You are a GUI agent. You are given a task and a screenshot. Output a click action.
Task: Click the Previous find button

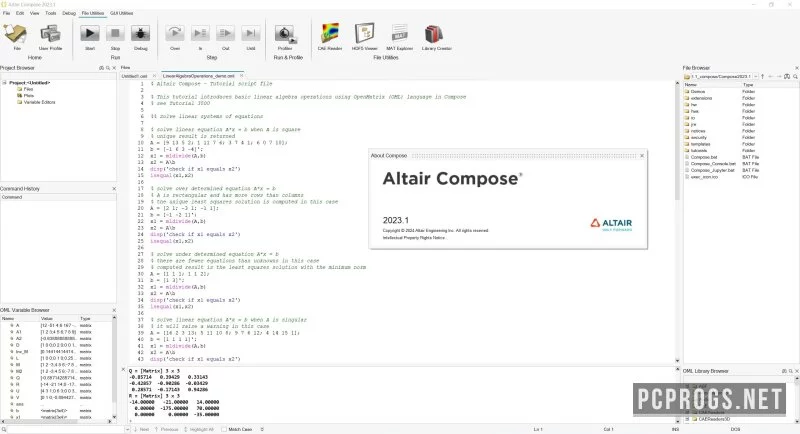pos(167,429)
